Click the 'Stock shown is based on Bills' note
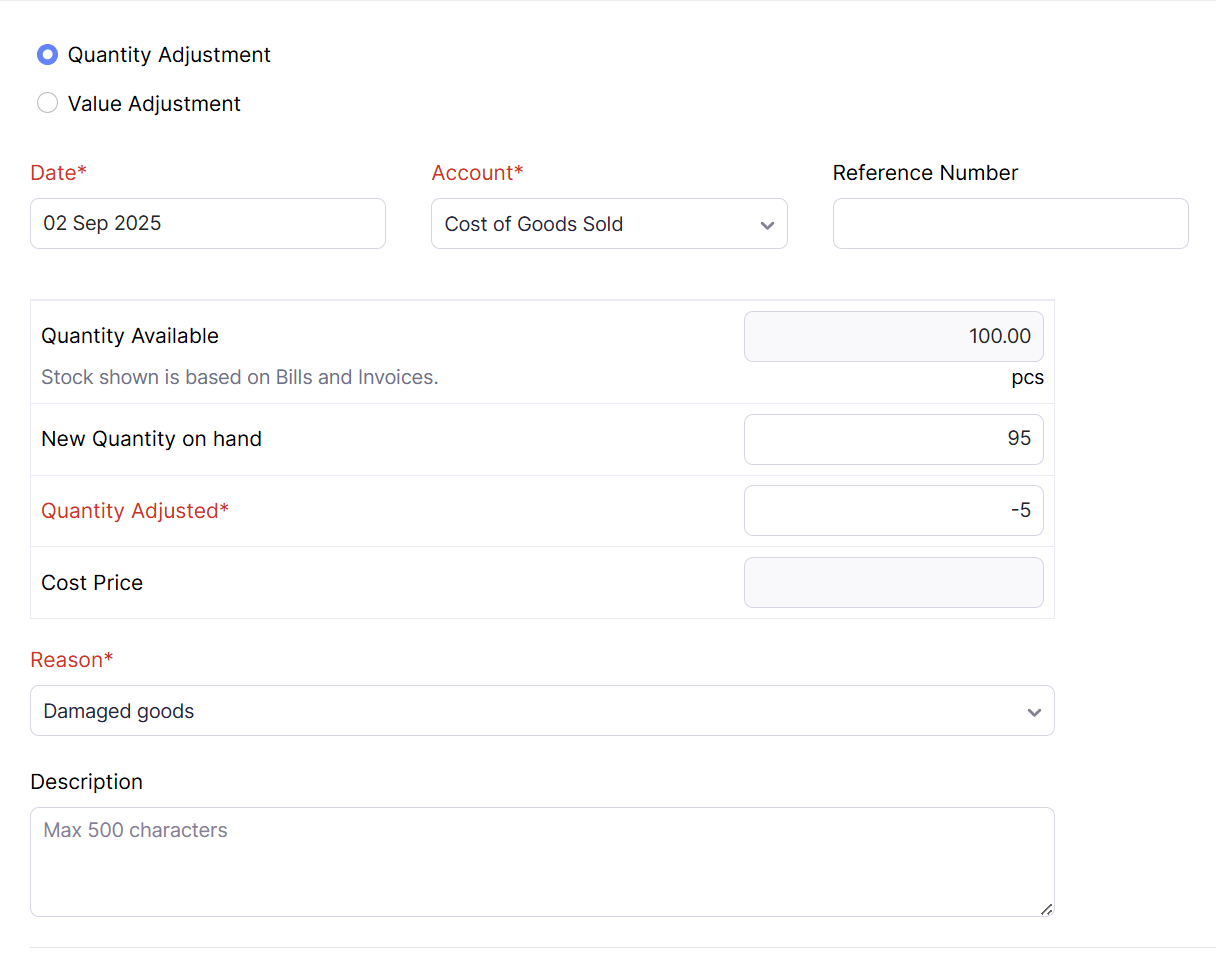This screenshot has width=1216, height=960. coord(239,378)
